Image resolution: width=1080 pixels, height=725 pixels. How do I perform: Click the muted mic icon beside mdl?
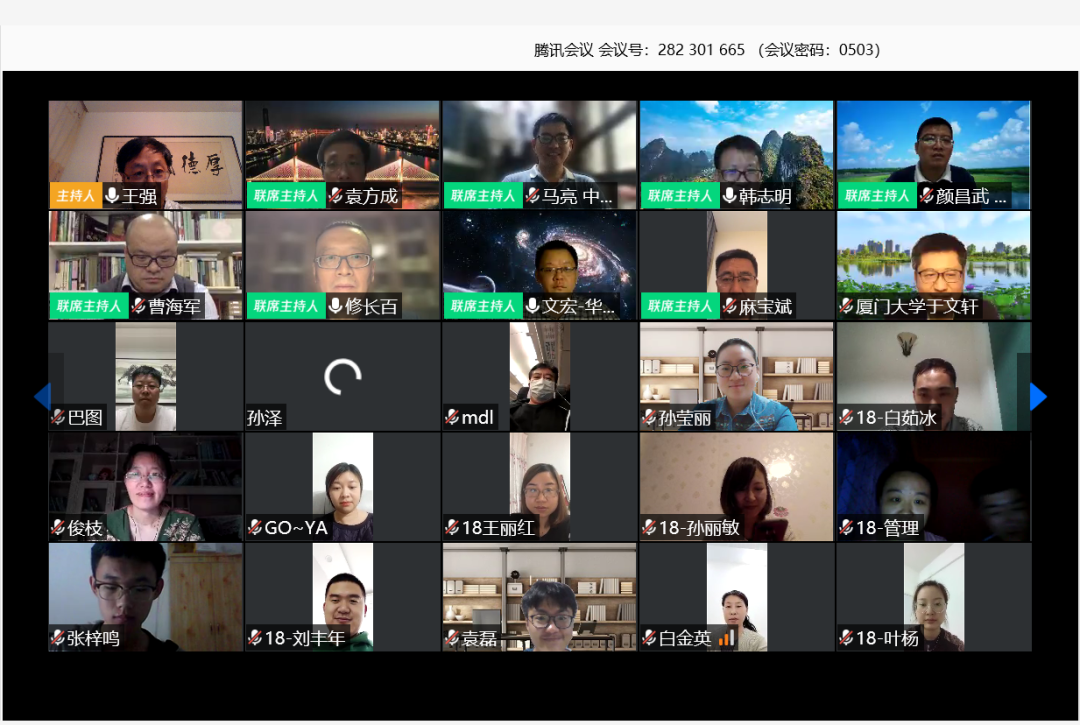click(452, 417)
